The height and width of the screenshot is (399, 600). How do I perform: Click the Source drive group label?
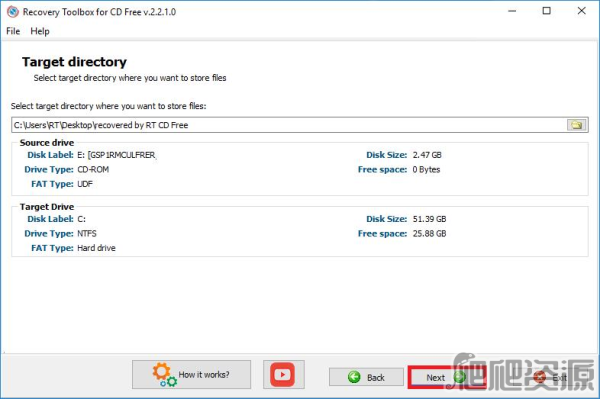(x=47, y=143)
